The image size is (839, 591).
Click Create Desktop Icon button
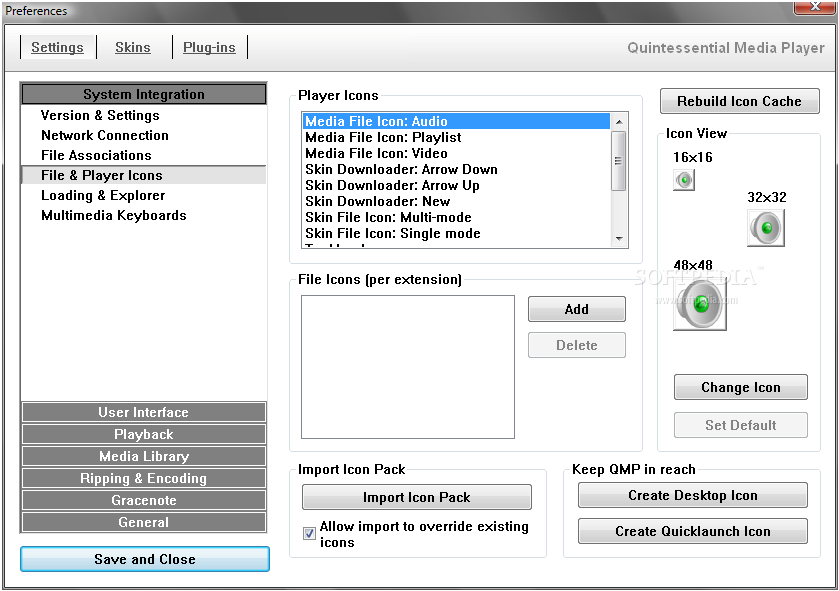click(693, 495)
